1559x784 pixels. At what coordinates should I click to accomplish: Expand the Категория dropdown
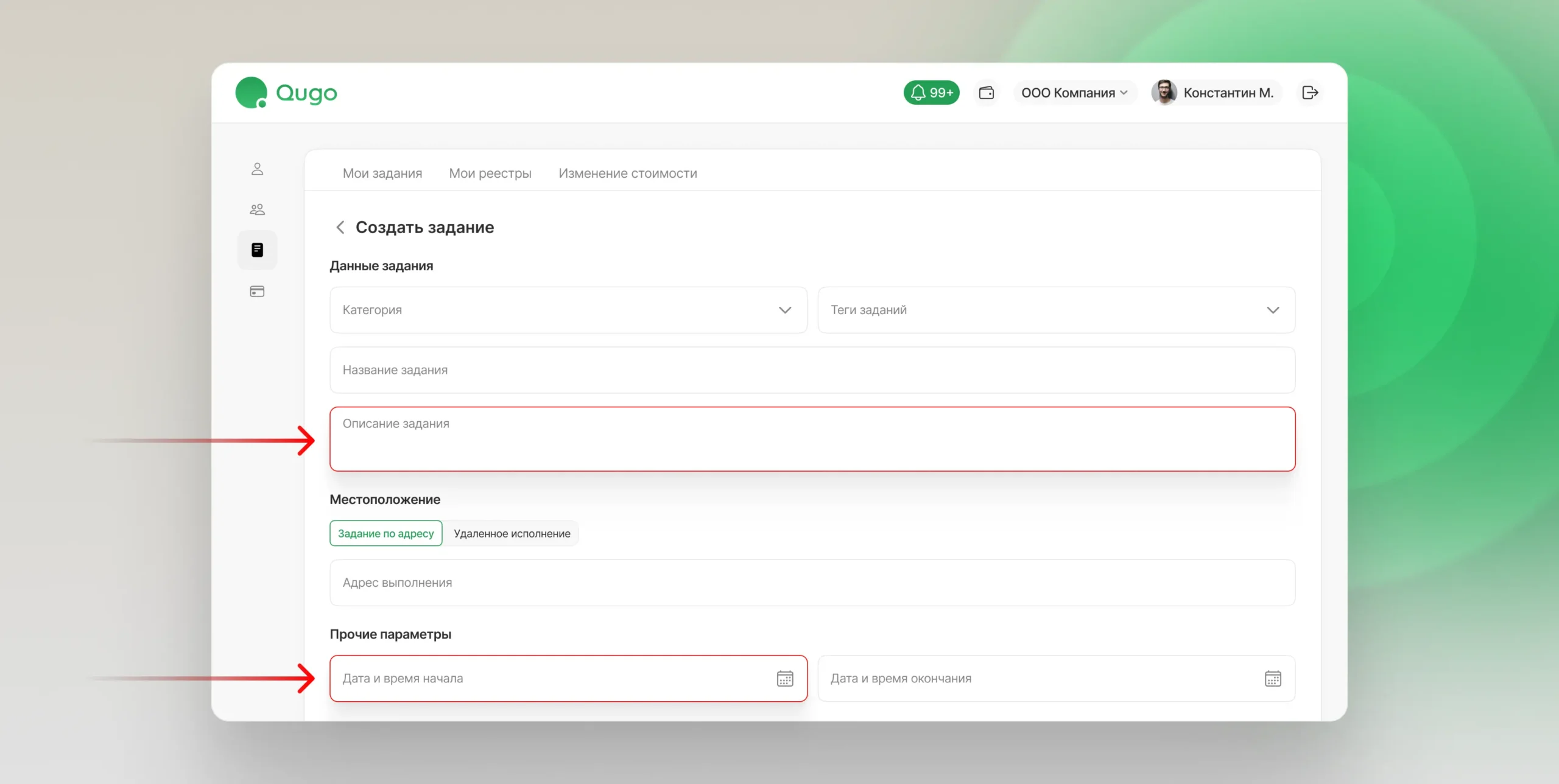tap(568, 310)
